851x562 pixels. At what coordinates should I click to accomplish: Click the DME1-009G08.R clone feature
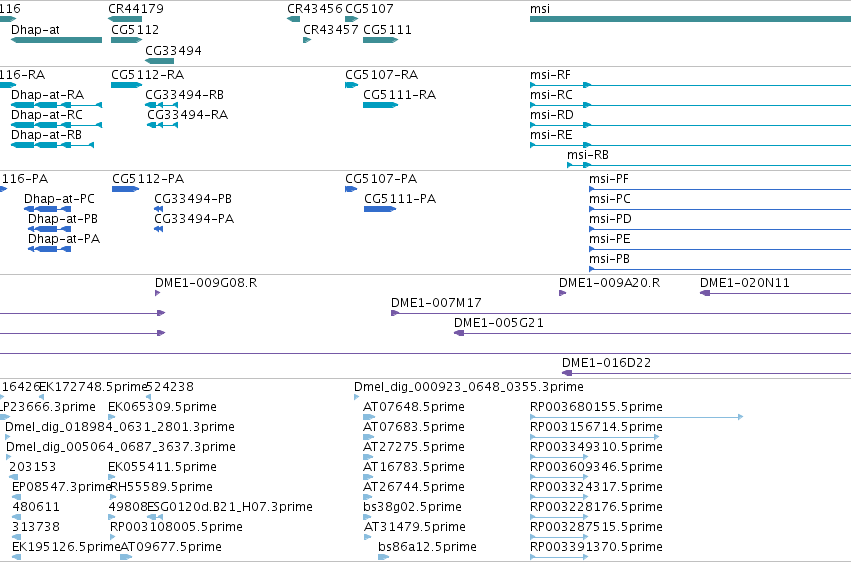click(157, 293)
